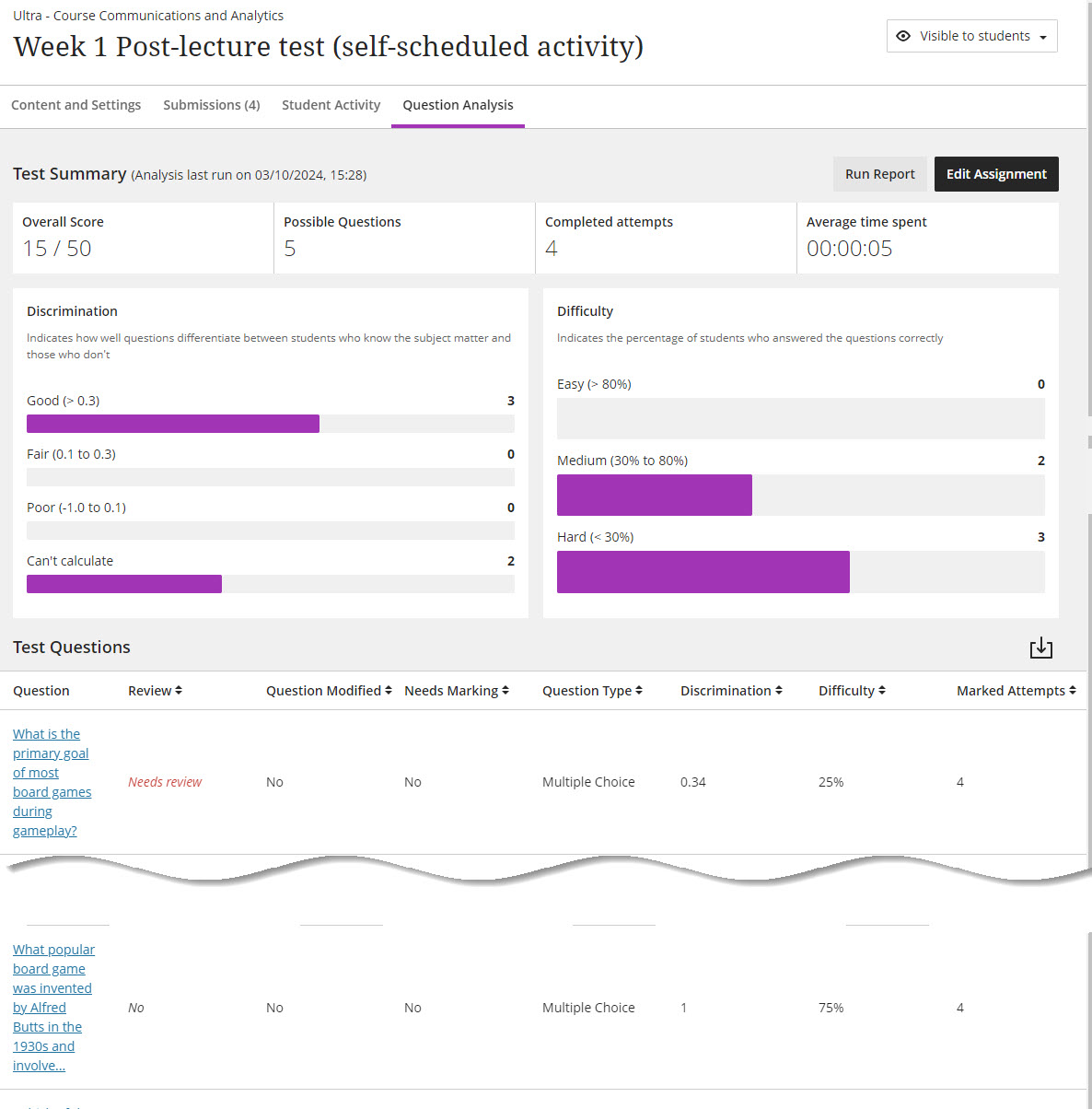Viewport: 1092px width, 1109px height.
Task: Click the download test questions icon
Action: click(x=1040, y=648)
